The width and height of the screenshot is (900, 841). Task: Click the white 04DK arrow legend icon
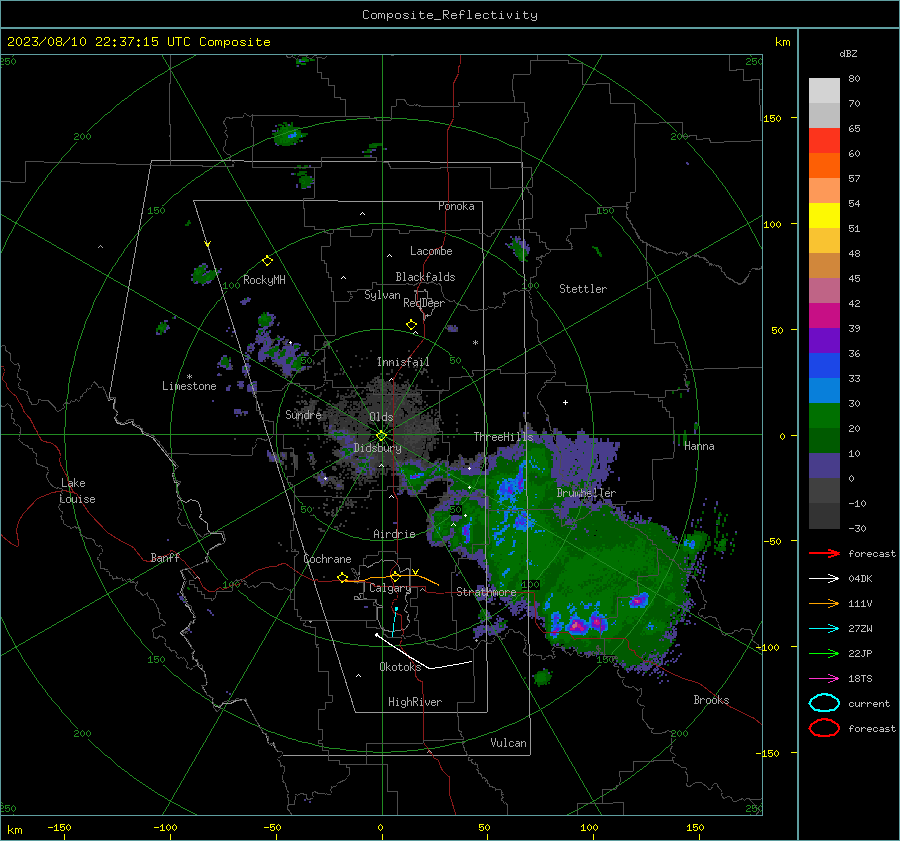(x=824, y=579)
